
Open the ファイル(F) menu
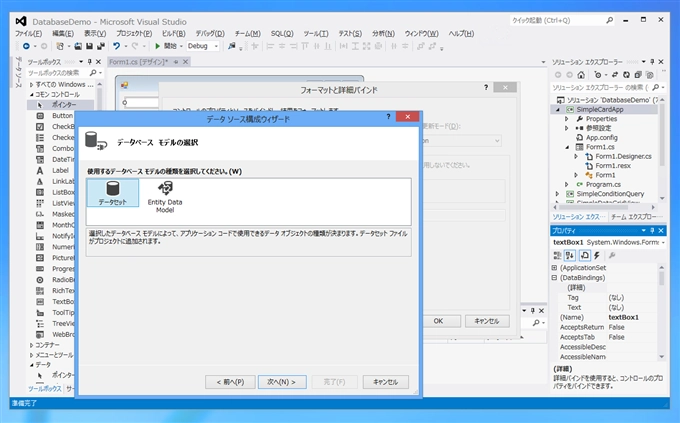(x=29, y=33)
